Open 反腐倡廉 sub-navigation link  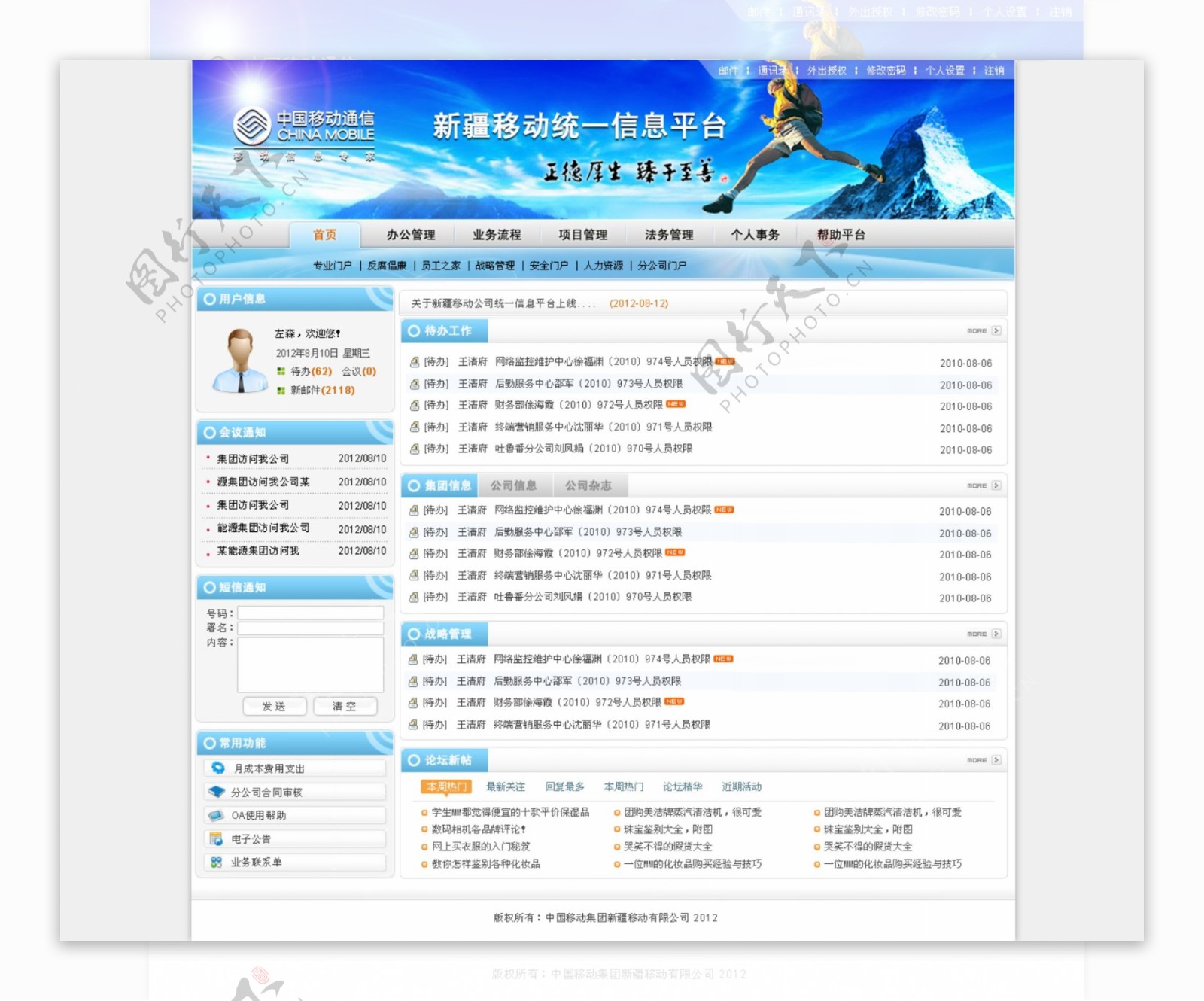point(387,266)
